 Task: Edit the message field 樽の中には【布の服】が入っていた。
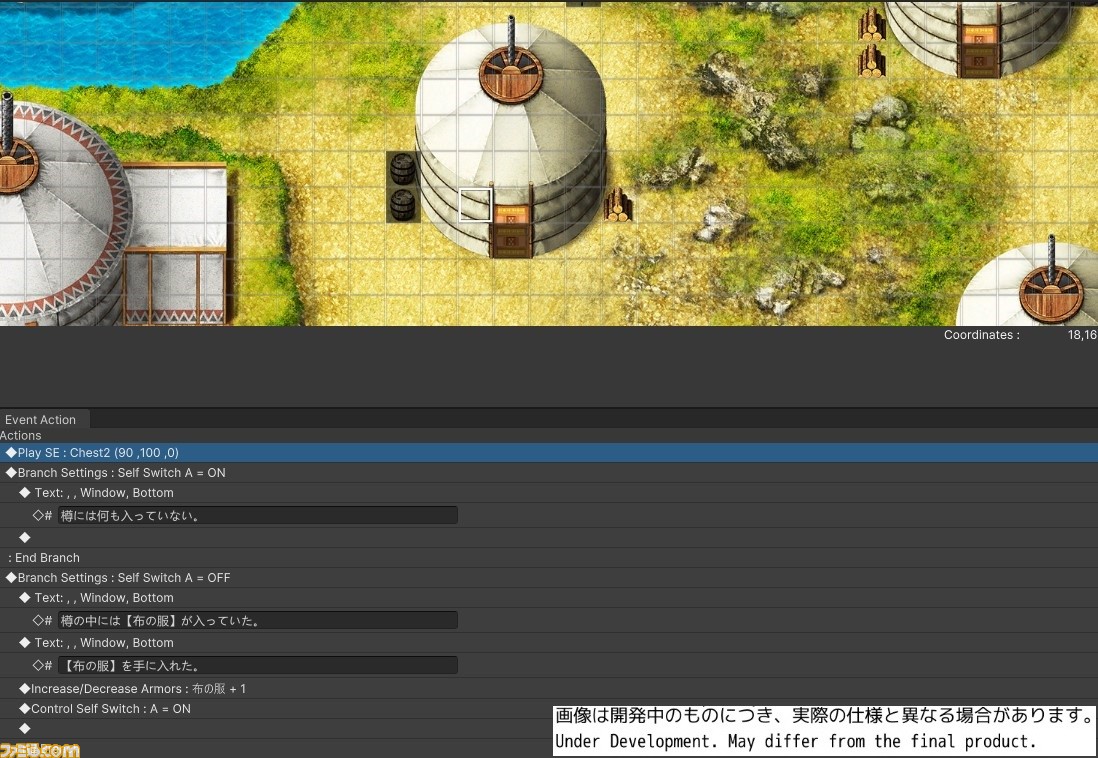258,621
